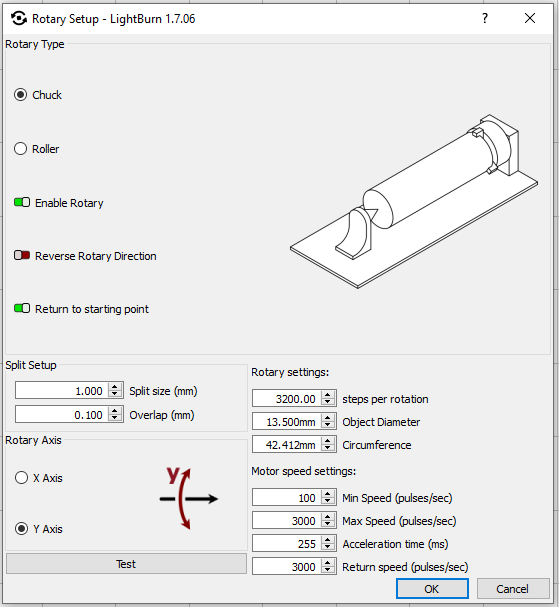Decrease Max Speed with down arrow

coord(328,525)
